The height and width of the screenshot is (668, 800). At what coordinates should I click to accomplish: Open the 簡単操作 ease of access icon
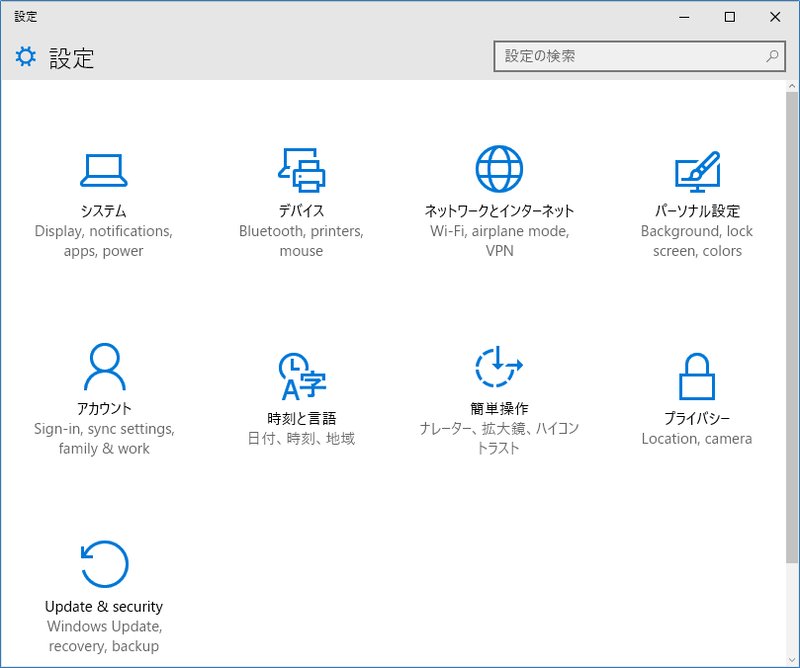(499, 366)
